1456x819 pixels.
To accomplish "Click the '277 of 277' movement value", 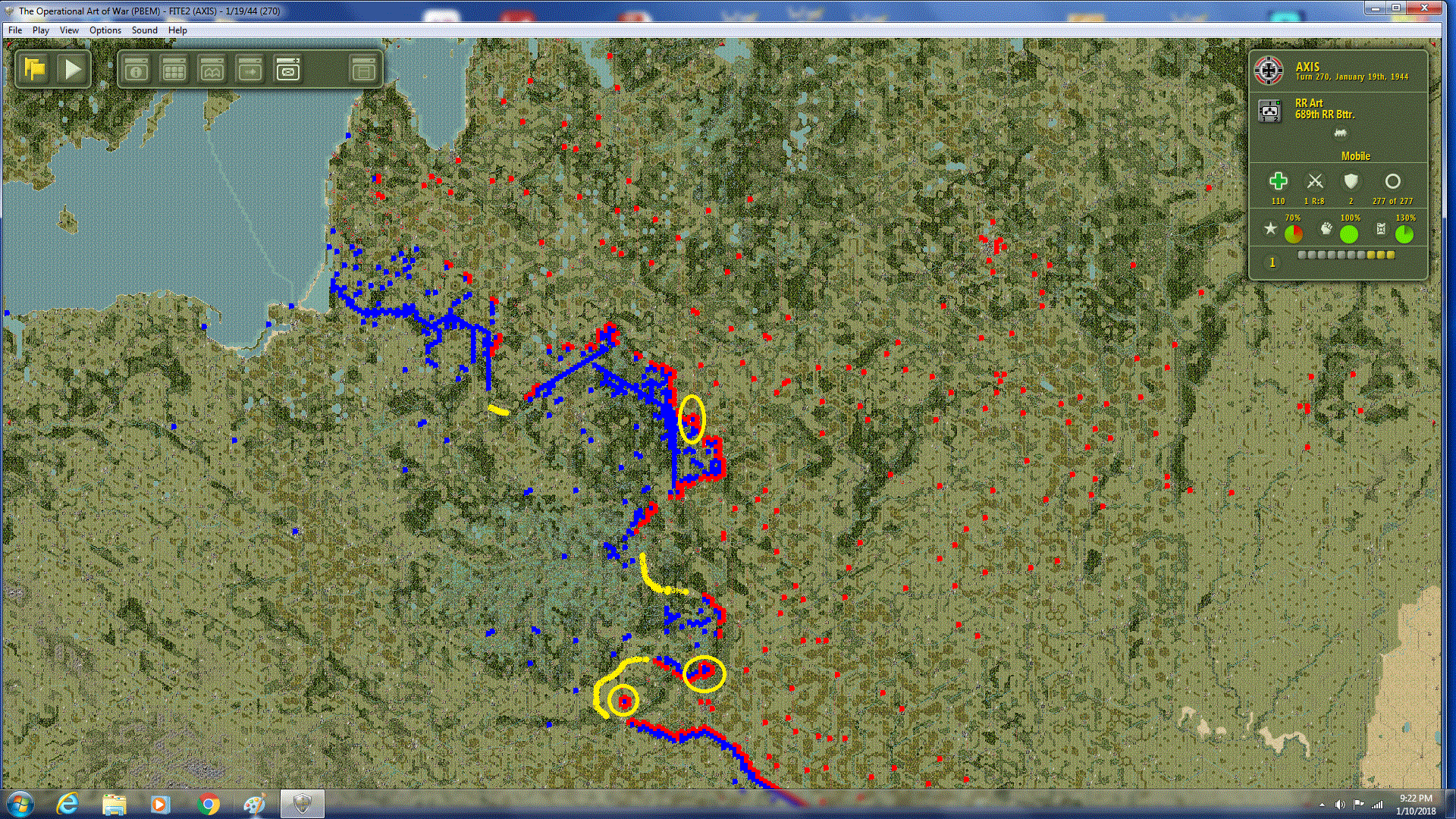I will click(1392, 201).
